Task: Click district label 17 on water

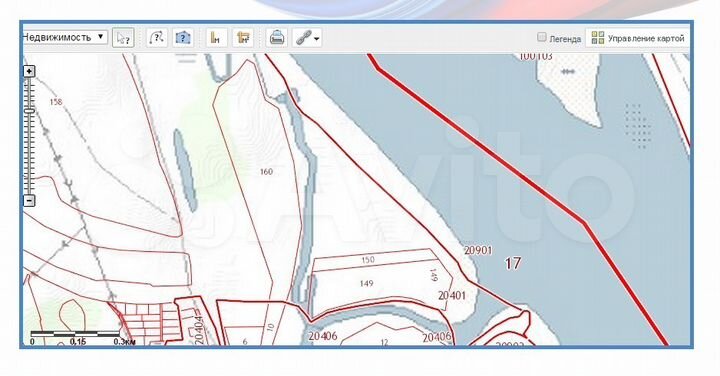Action: pyautogui.click(x=513, y=263)
